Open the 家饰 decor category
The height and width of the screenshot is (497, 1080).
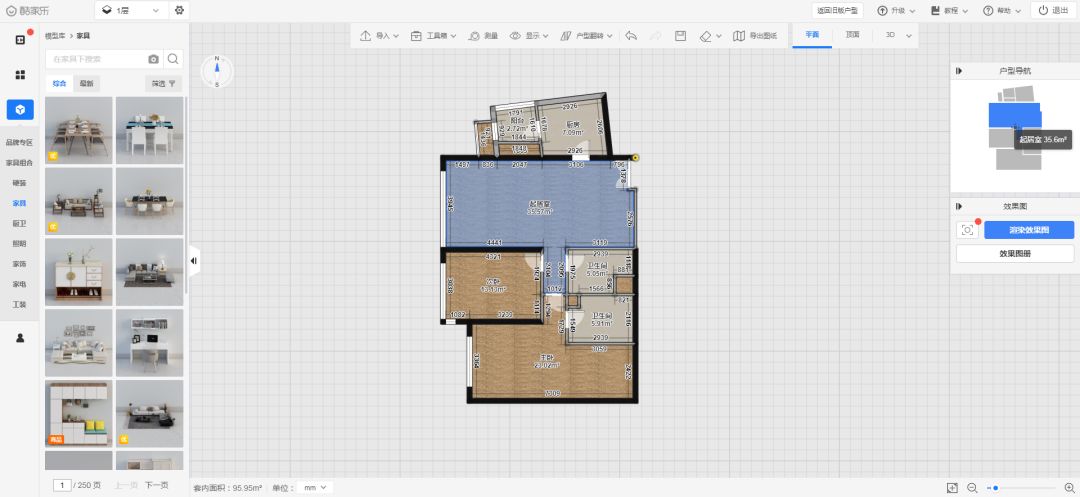[19, 264]
